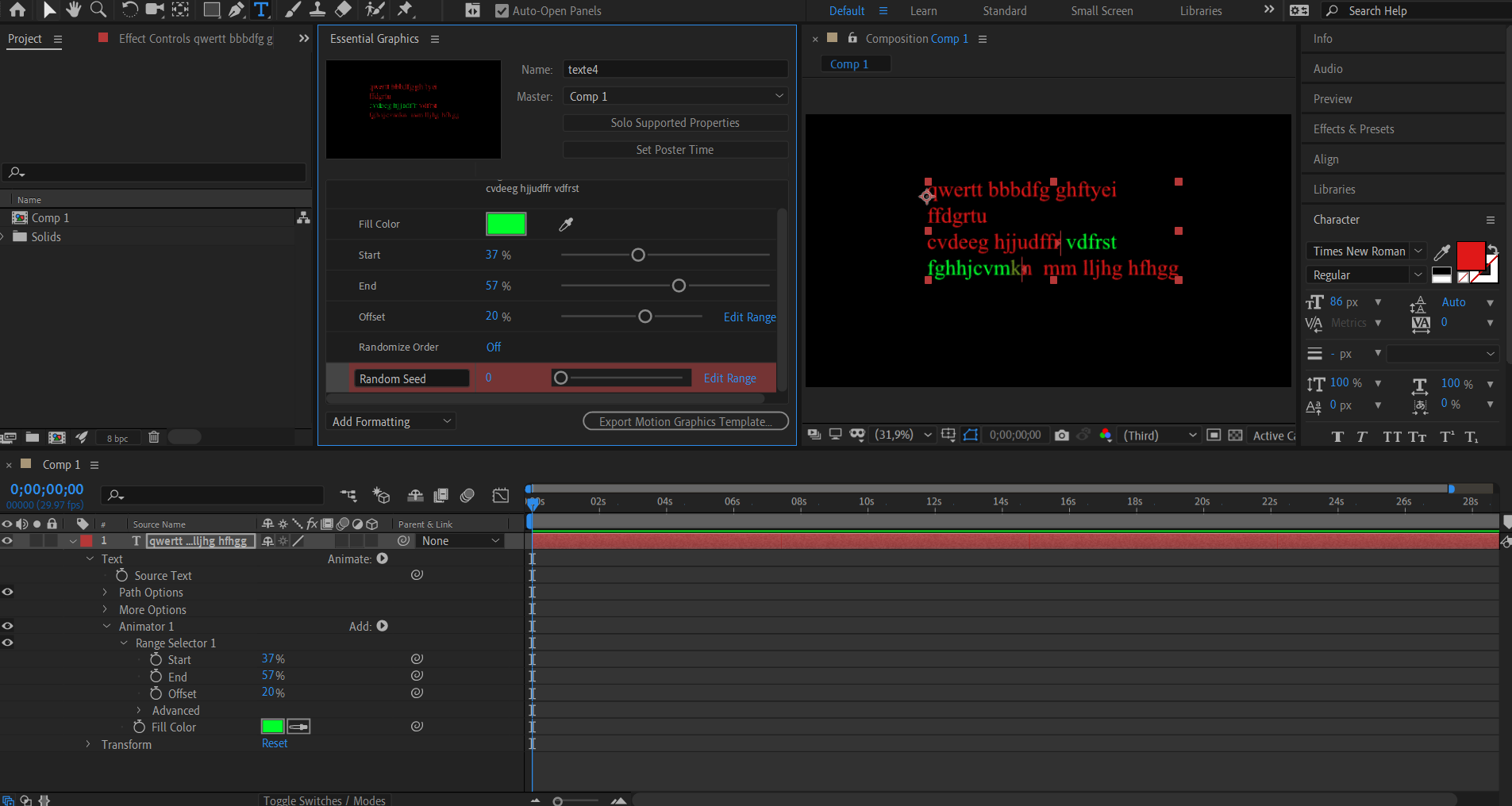
Task: Click Reset next to Transform
Action: point(275,743)
